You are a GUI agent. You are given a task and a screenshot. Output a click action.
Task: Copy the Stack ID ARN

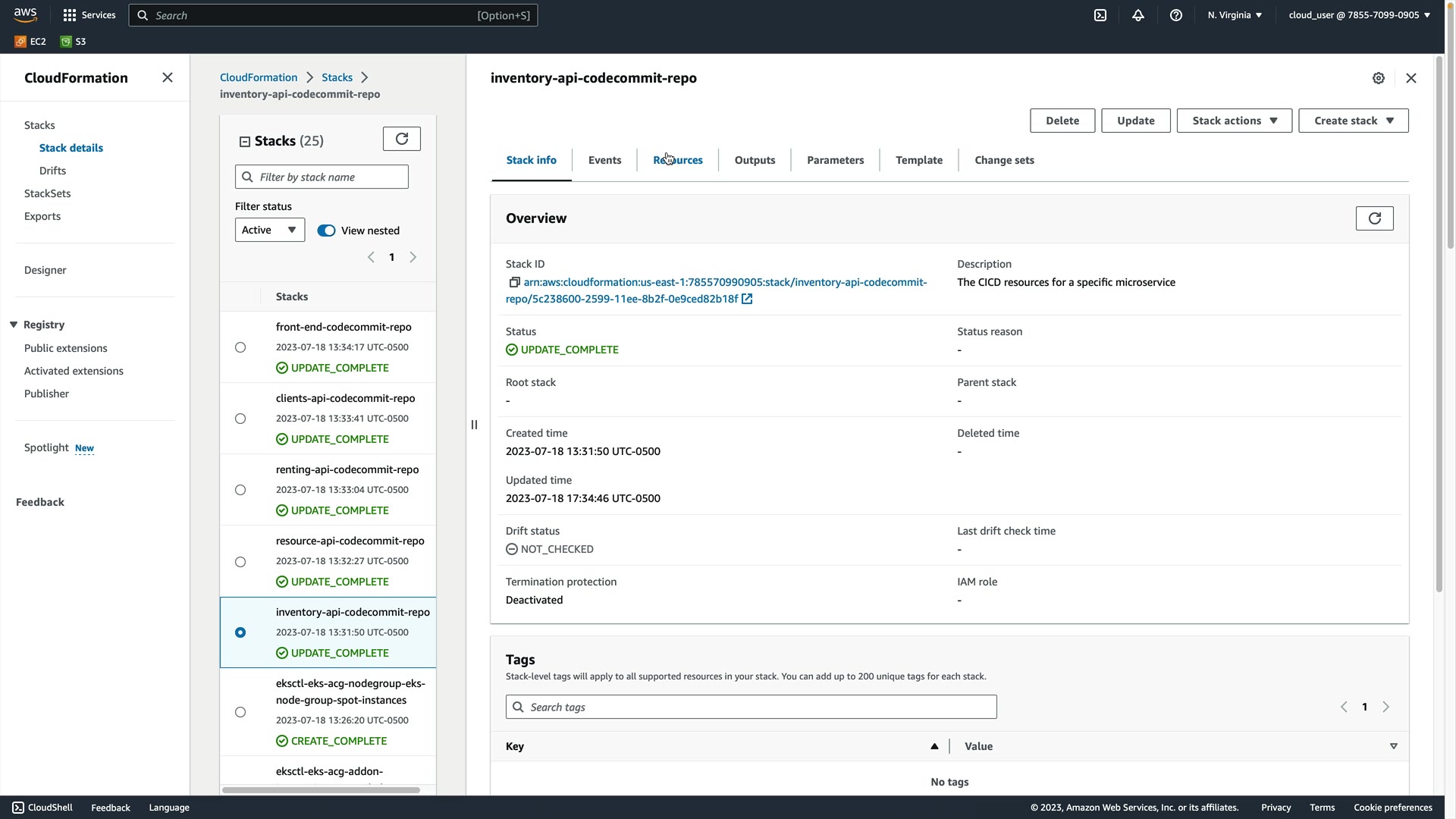[x=514, y=282]
